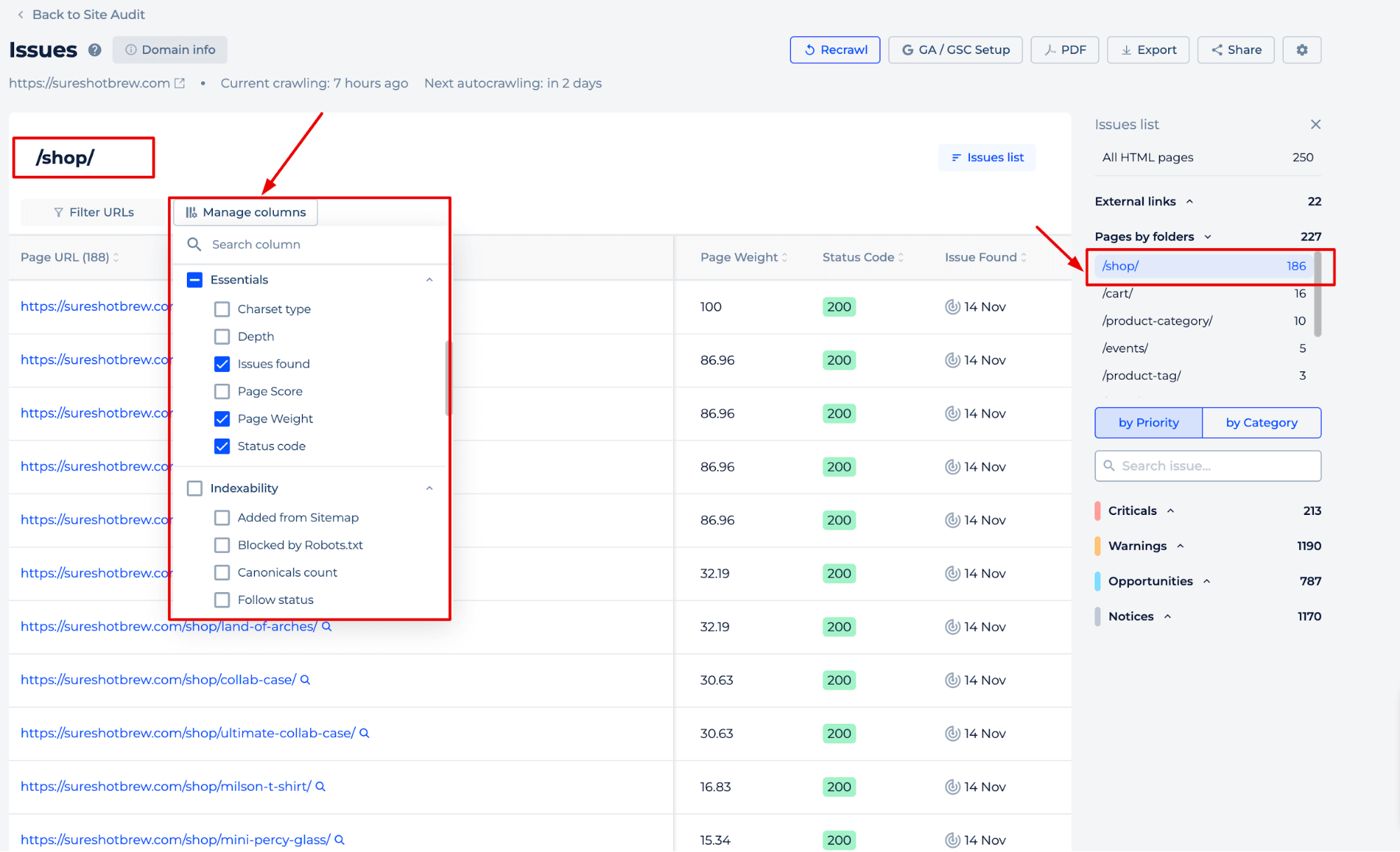Select the by Priority tab
Viewport: 1400px width, 852px height.
tap(1148, 421)
